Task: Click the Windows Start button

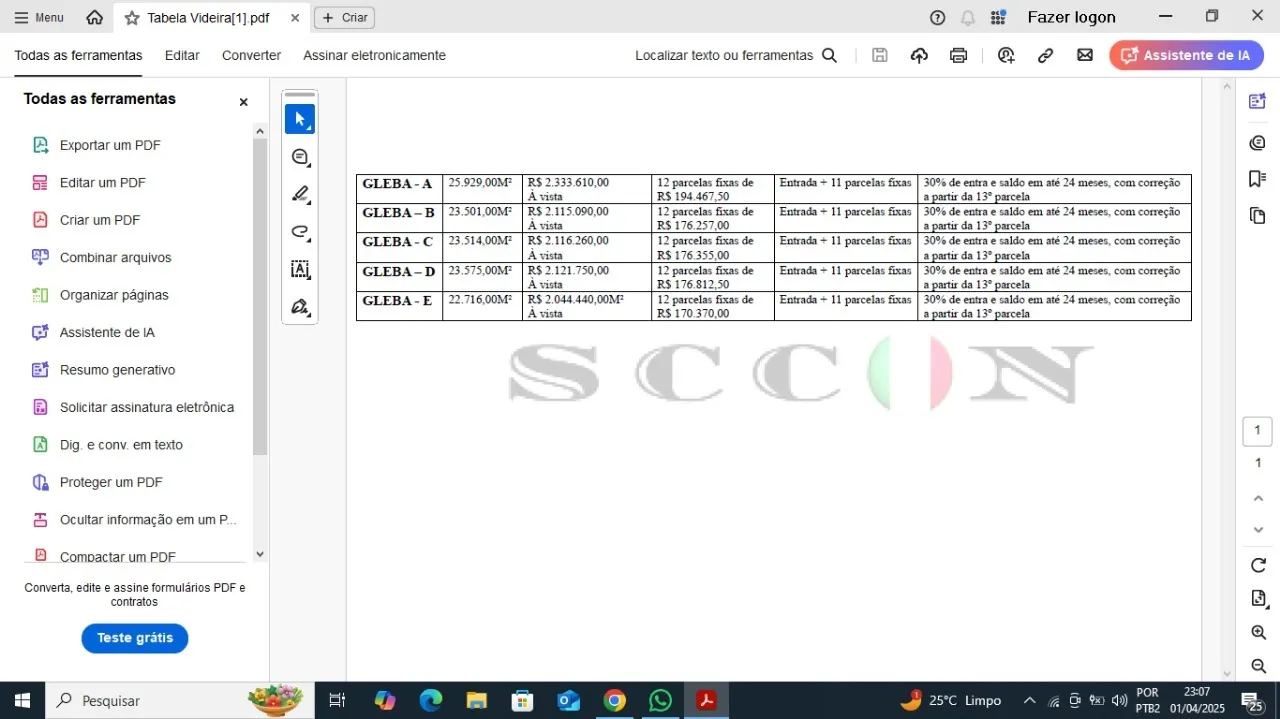Action: (22, 701)
